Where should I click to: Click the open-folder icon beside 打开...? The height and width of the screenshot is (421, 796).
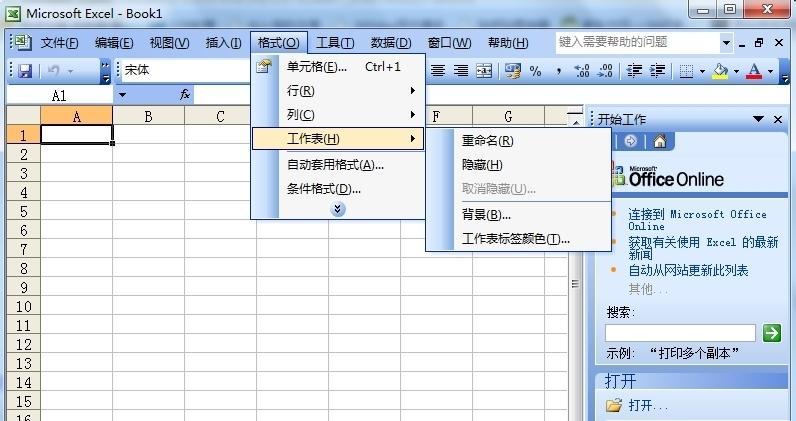(614, 405)
